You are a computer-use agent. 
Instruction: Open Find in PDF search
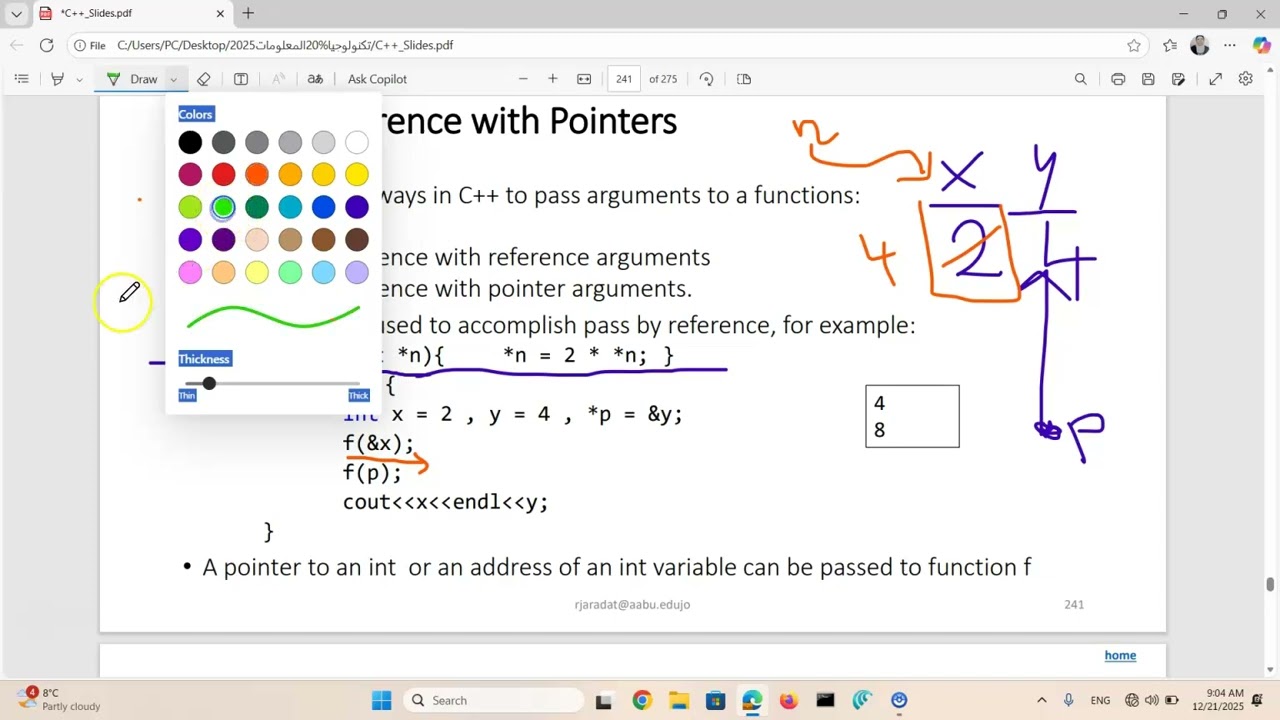[x=1080, y=79]
